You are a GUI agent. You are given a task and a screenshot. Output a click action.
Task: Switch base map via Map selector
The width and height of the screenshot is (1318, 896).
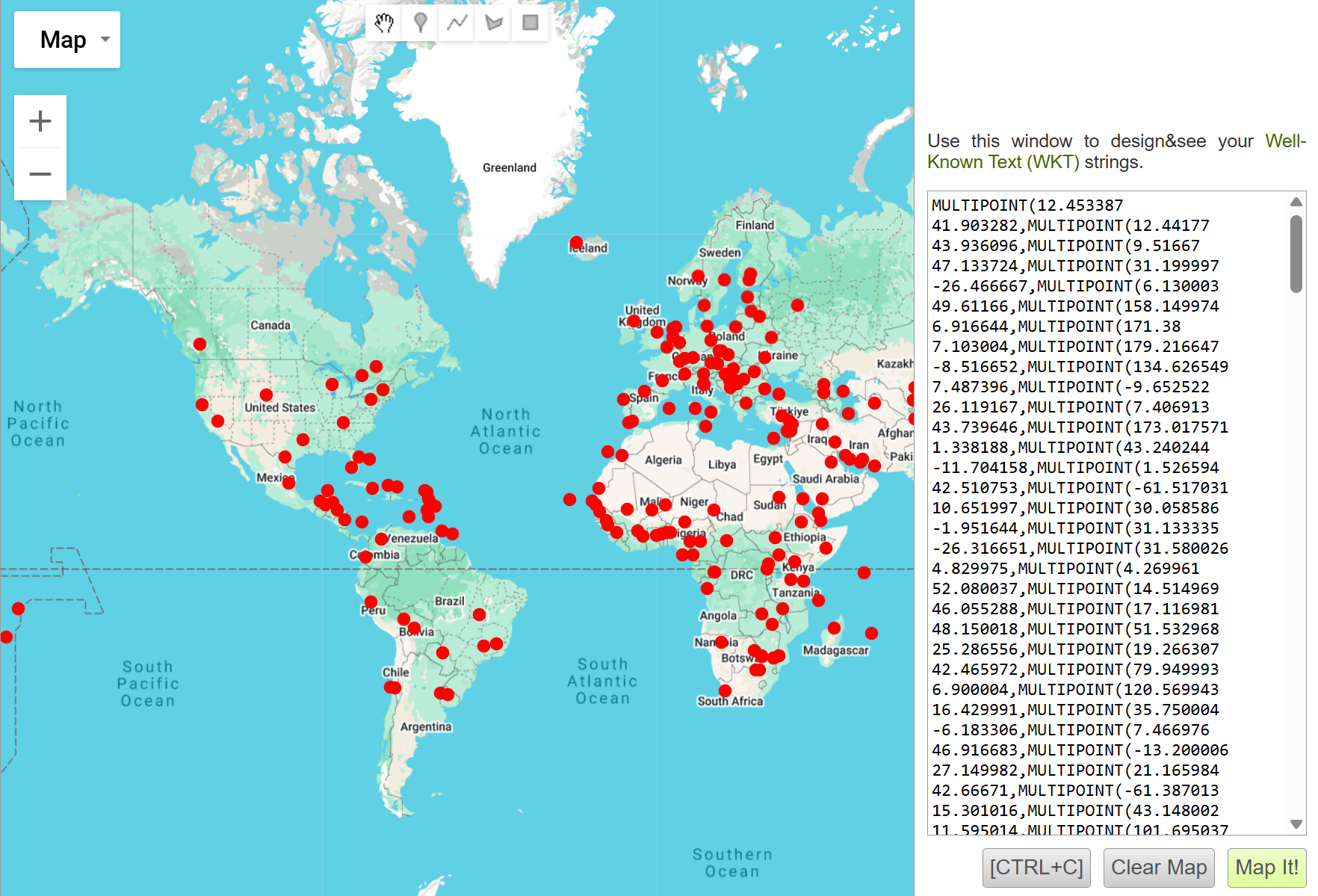point(66,40)
